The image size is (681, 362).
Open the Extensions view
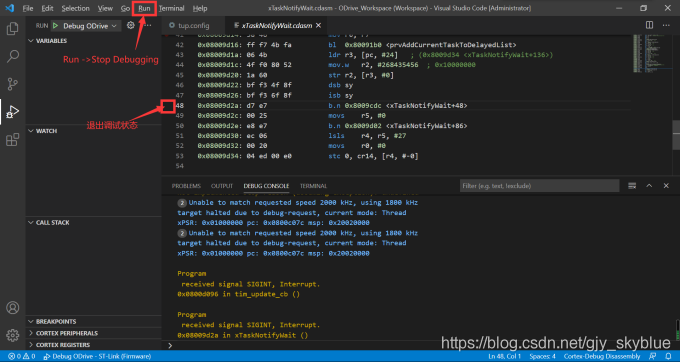coord(13,140)
